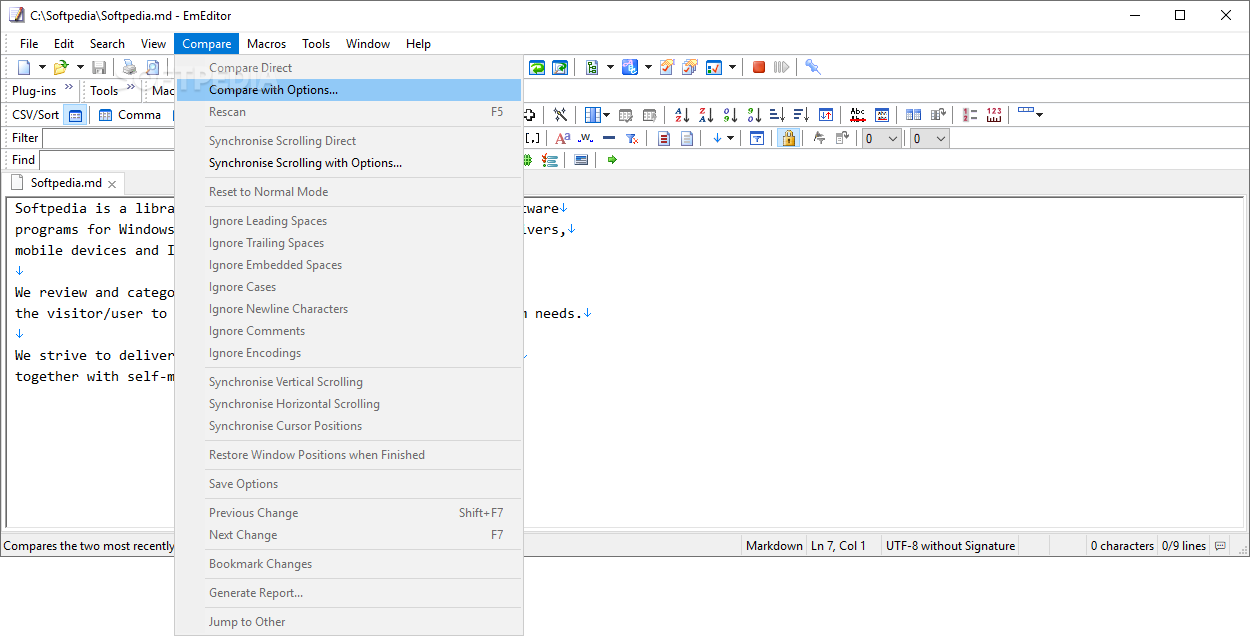
Task: Open the column selection dropdown arrow
Action: point(607,115)
